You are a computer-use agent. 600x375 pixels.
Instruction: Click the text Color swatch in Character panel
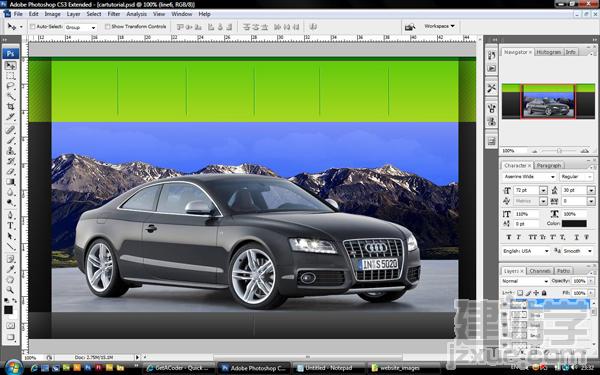tap(574, 223)
